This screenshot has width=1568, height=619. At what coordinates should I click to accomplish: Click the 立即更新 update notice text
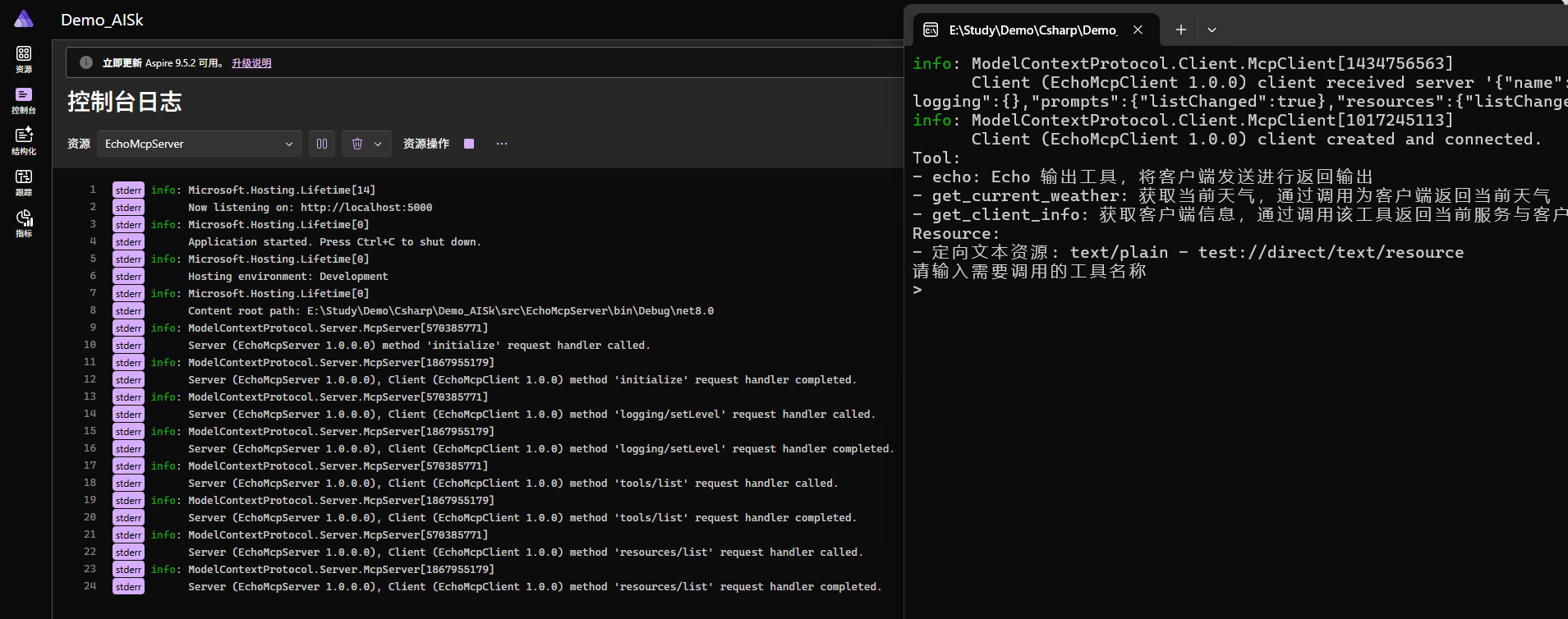point(163,63)
